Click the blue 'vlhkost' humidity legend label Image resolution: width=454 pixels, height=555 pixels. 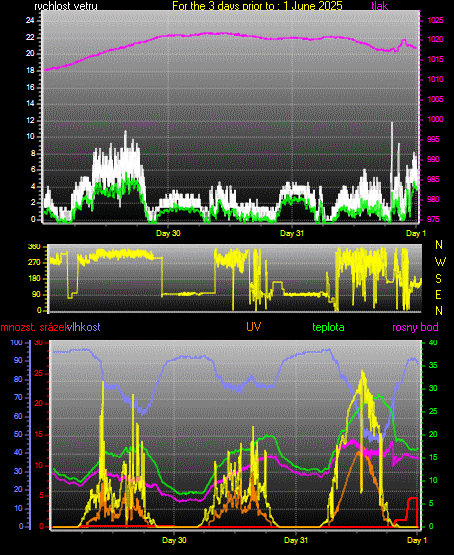[84, 327]
